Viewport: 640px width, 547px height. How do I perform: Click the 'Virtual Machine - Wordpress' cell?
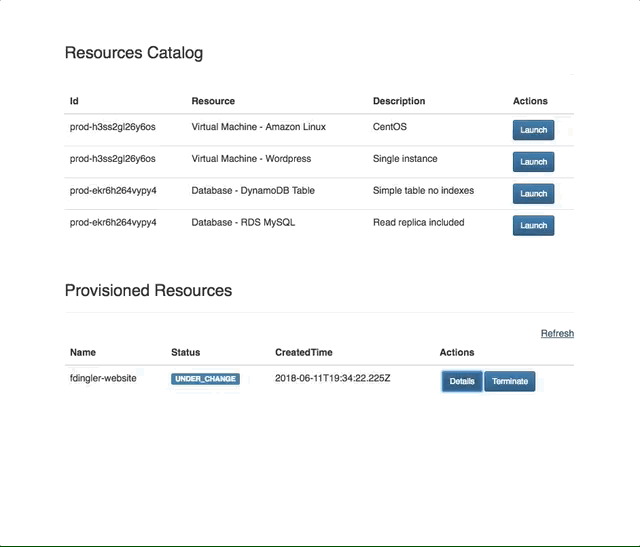coord(251,159)
